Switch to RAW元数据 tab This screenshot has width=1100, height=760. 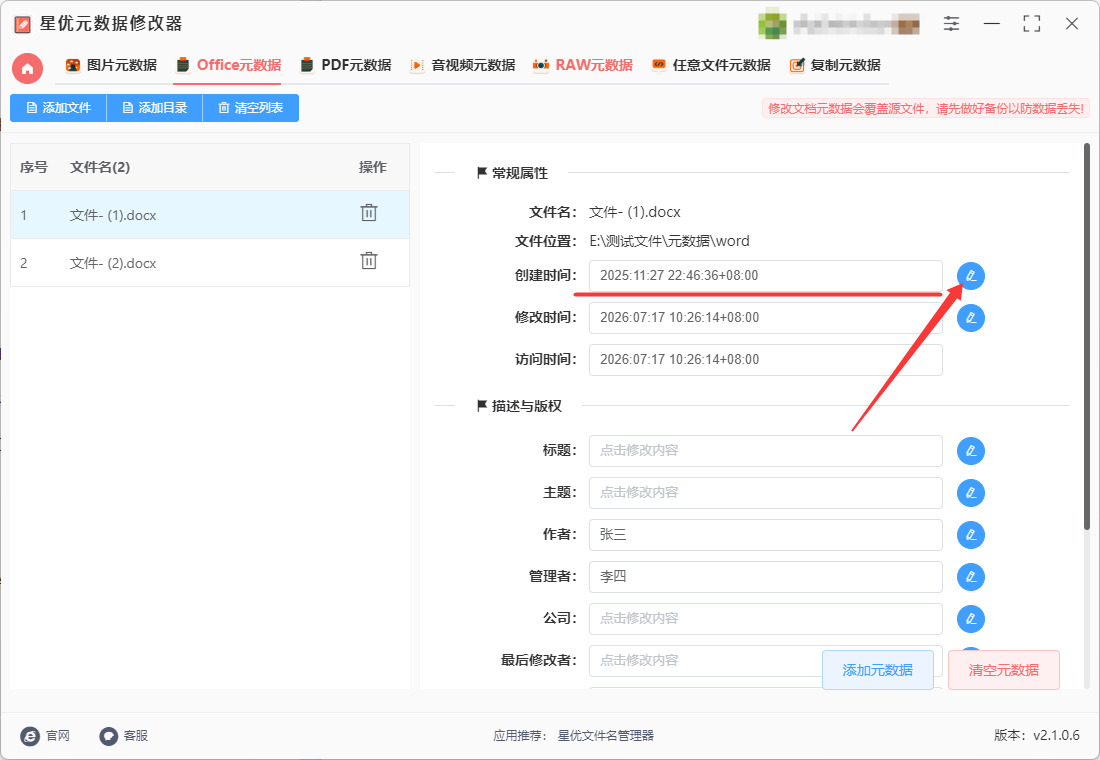(x=583, y=65)
